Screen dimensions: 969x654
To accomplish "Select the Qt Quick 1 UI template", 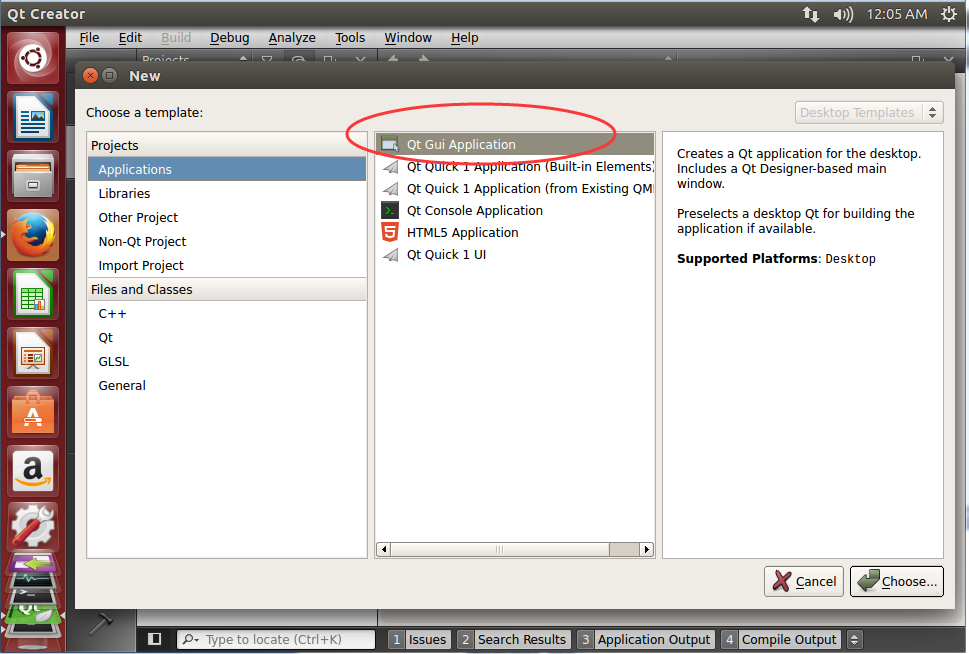I will [x=515, y=255].
